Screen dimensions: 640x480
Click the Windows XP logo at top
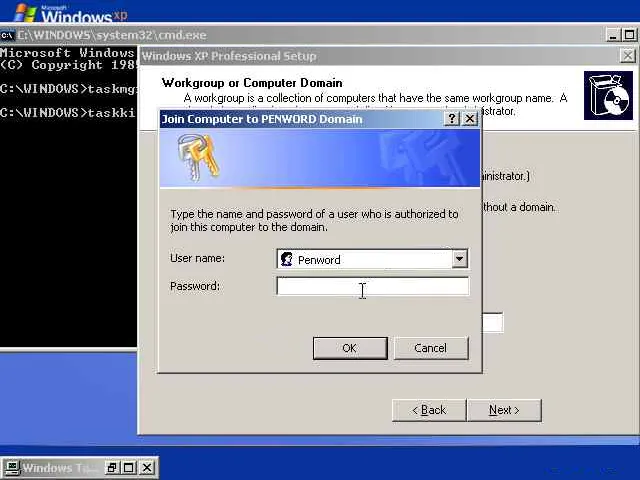(x=70, y=13)
